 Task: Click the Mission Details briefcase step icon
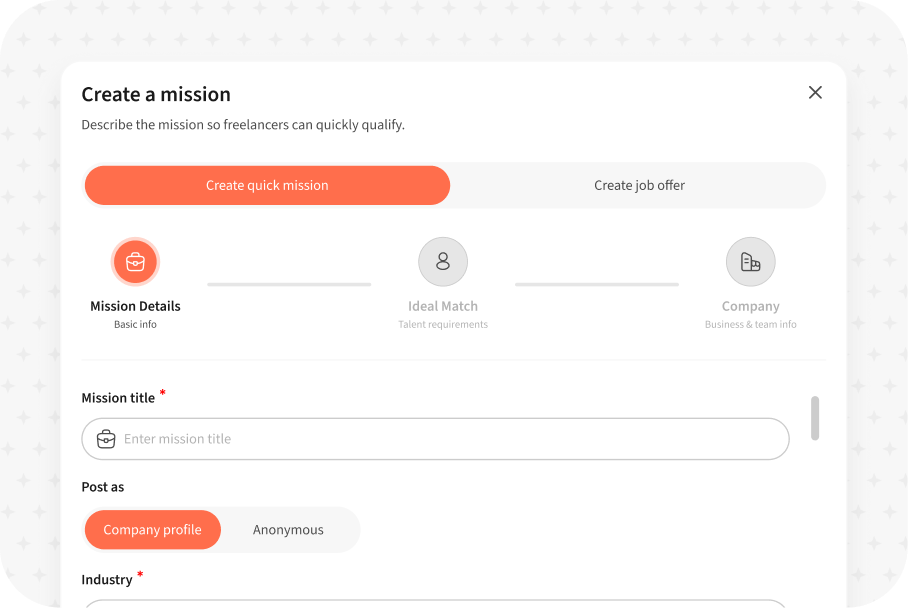[136, 262]
